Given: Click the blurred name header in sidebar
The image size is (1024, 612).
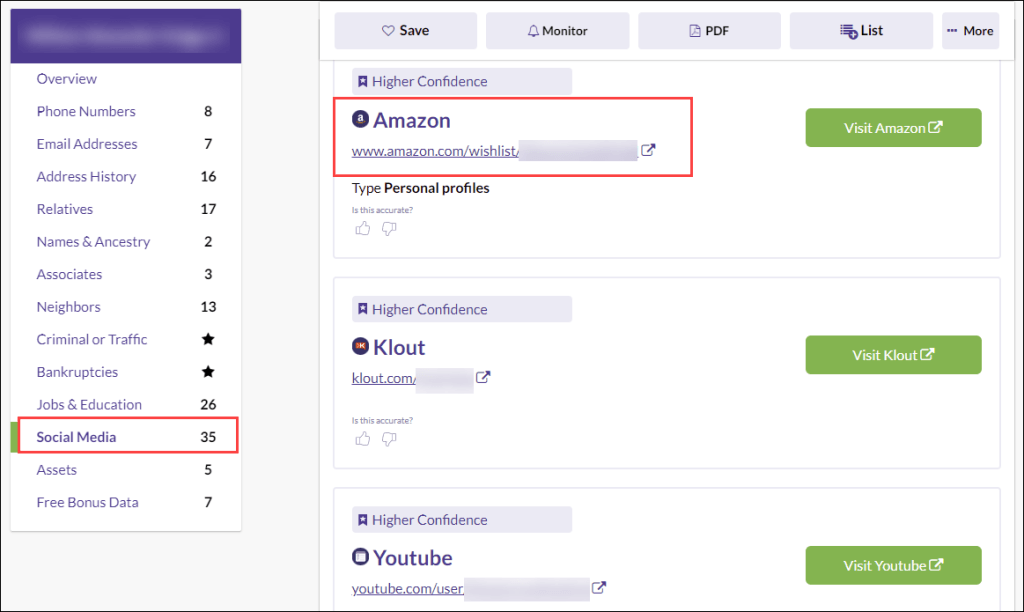Looking at the screenshot, I should click(x=126, y=36).
